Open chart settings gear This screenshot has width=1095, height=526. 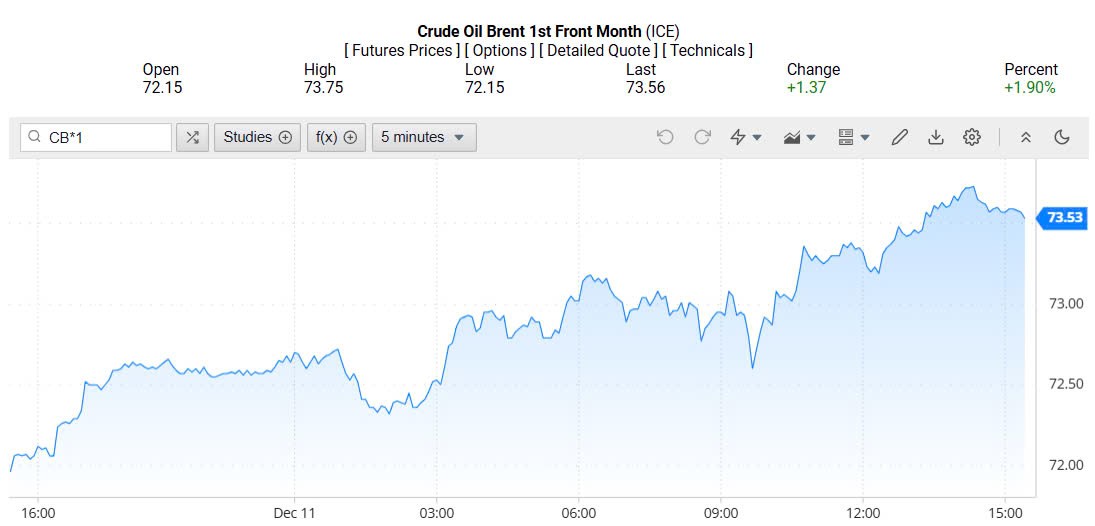972,137
